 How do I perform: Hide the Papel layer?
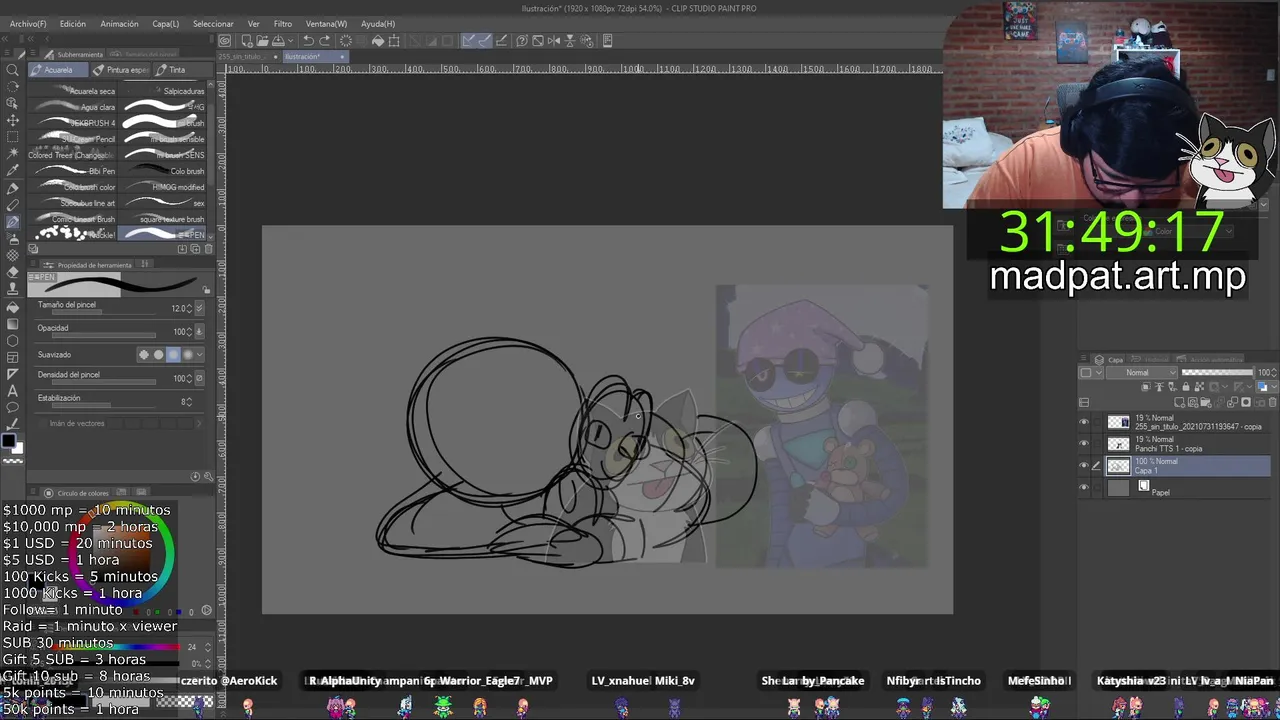pos(1084,487)
